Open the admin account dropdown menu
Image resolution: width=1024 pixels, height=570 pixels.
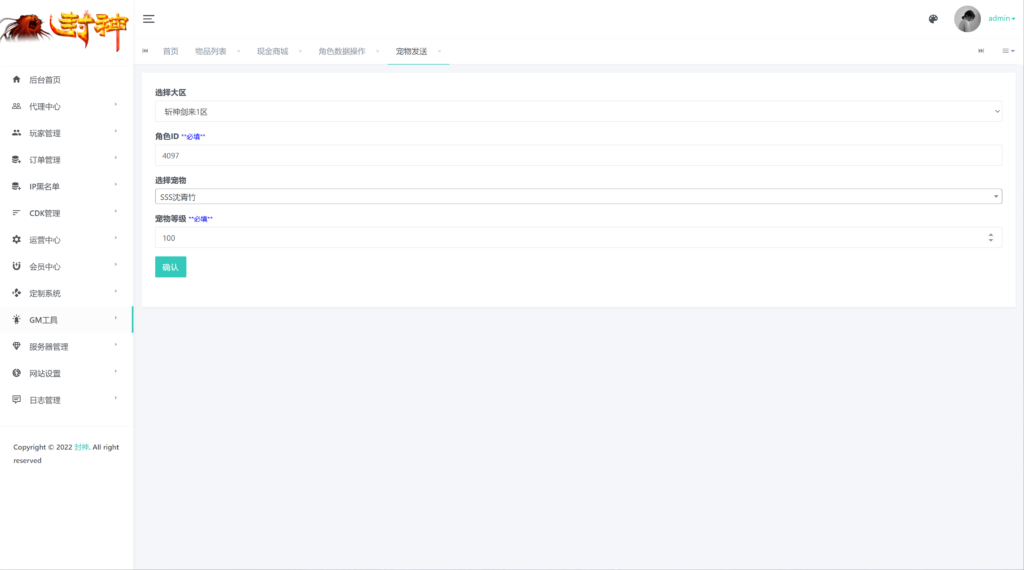(x=1001, y=19)
